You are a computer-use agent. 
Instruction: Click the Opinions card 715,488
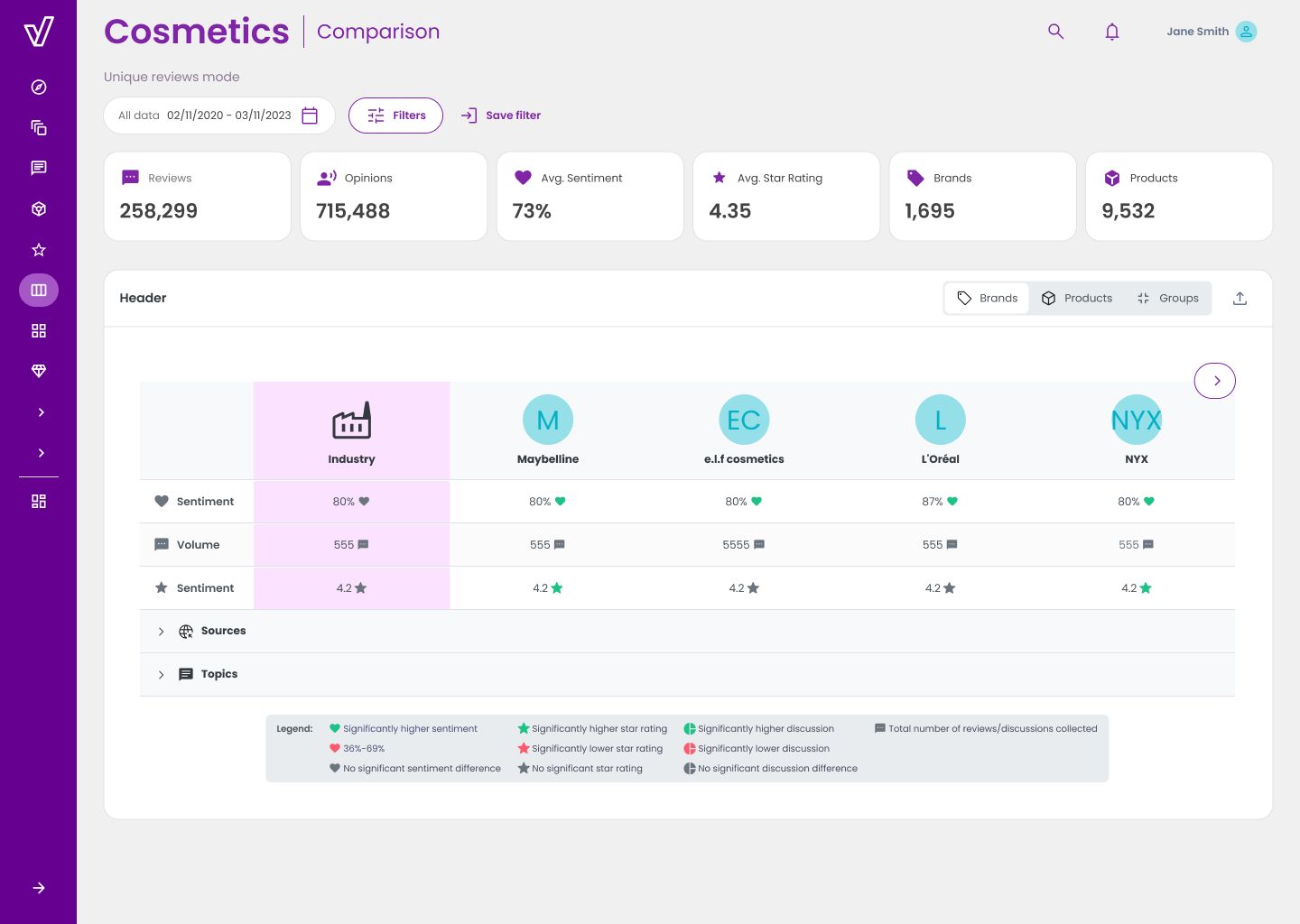[394, 196]
